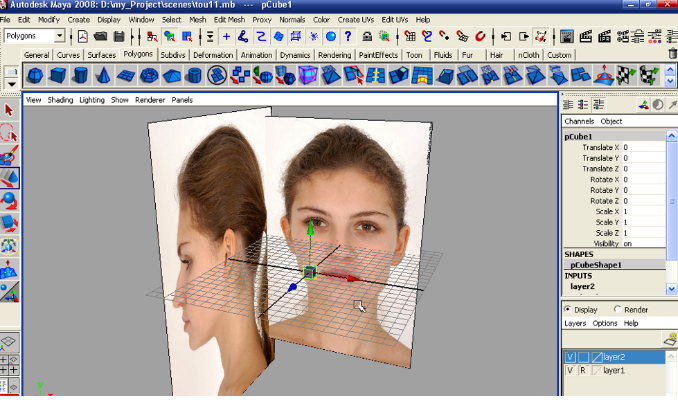
Task: Open the Create UVs menu
Action: [x=356, y=20]
